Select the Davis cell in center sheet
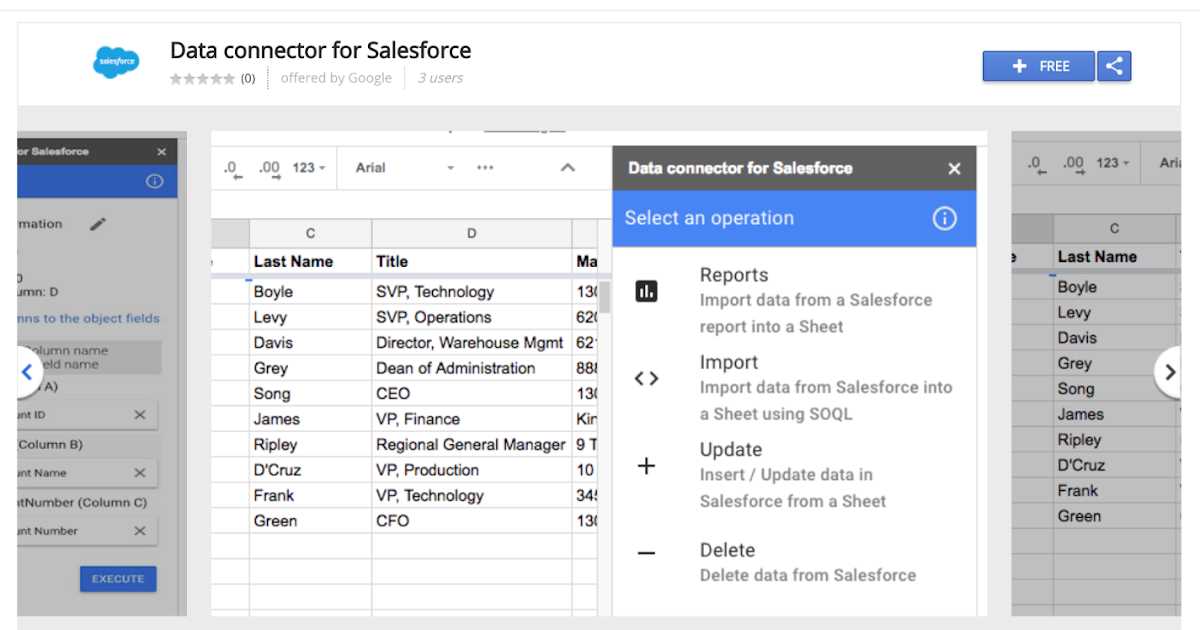 tap(310, 343)
